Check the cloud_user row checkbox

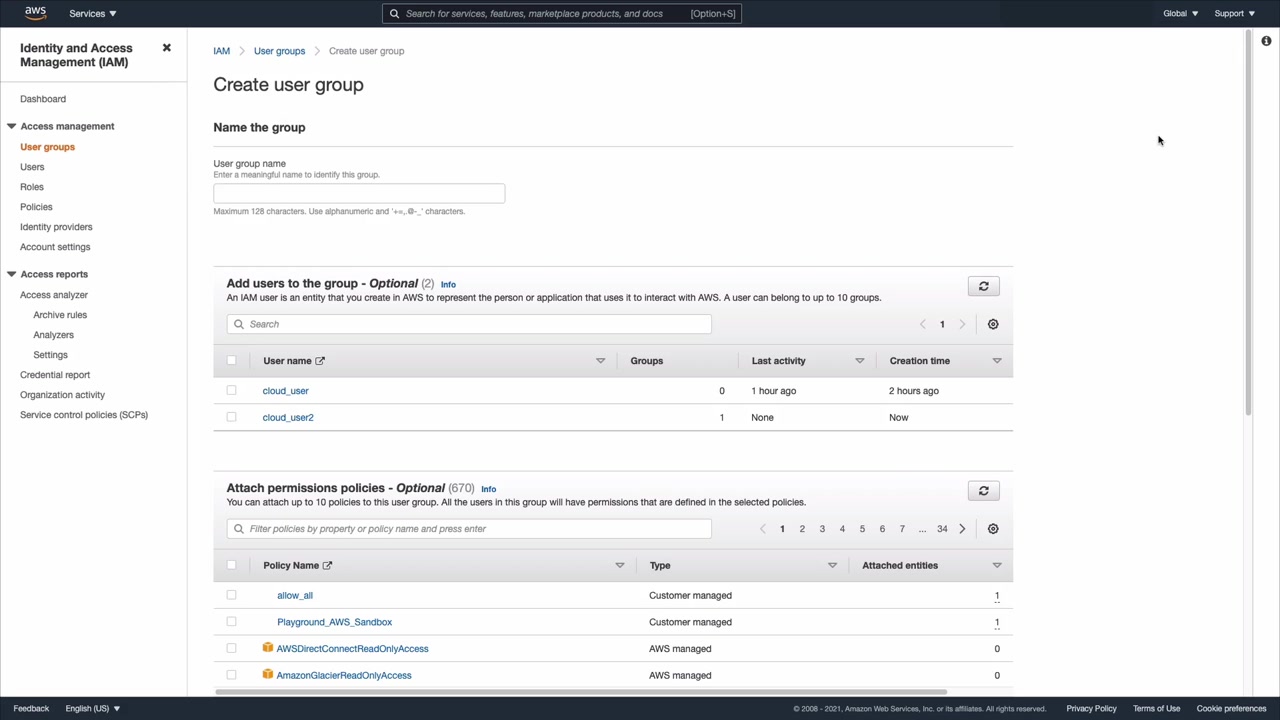pyautogui.click(x=232, y=391)
